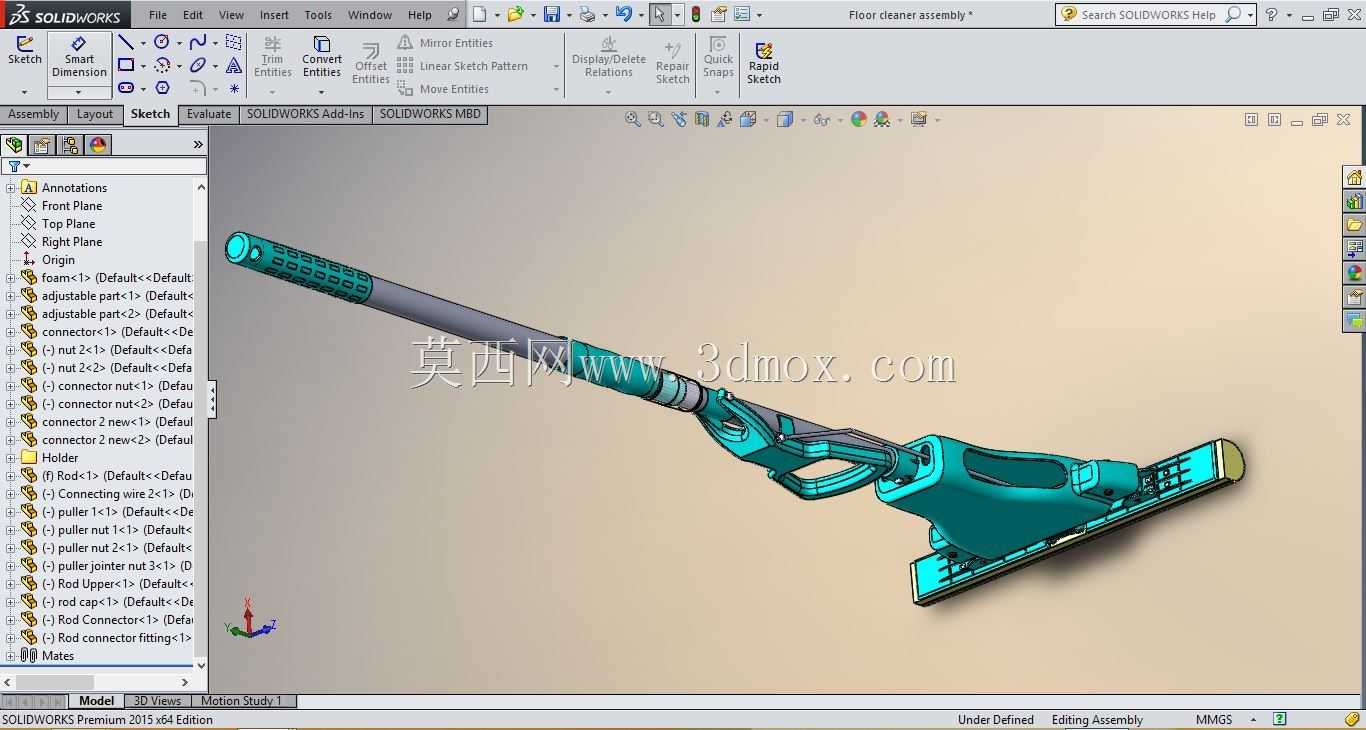This screenshot has width=1366, height=730.
Task: Click Zoom to Area magnifier icon
Action: 656,119
